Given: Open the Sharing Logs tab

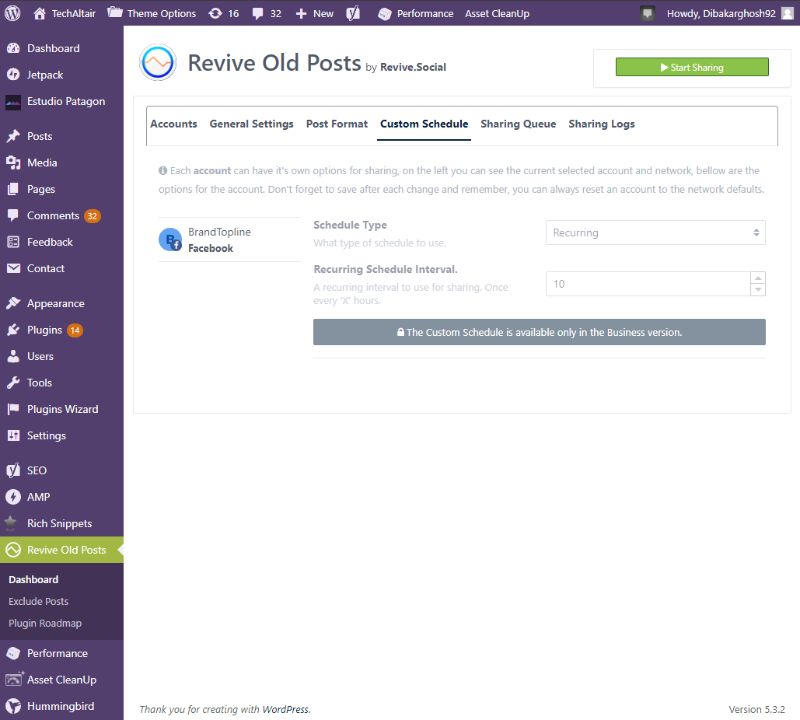Looking at the screenshot, I should pos(602,124).
